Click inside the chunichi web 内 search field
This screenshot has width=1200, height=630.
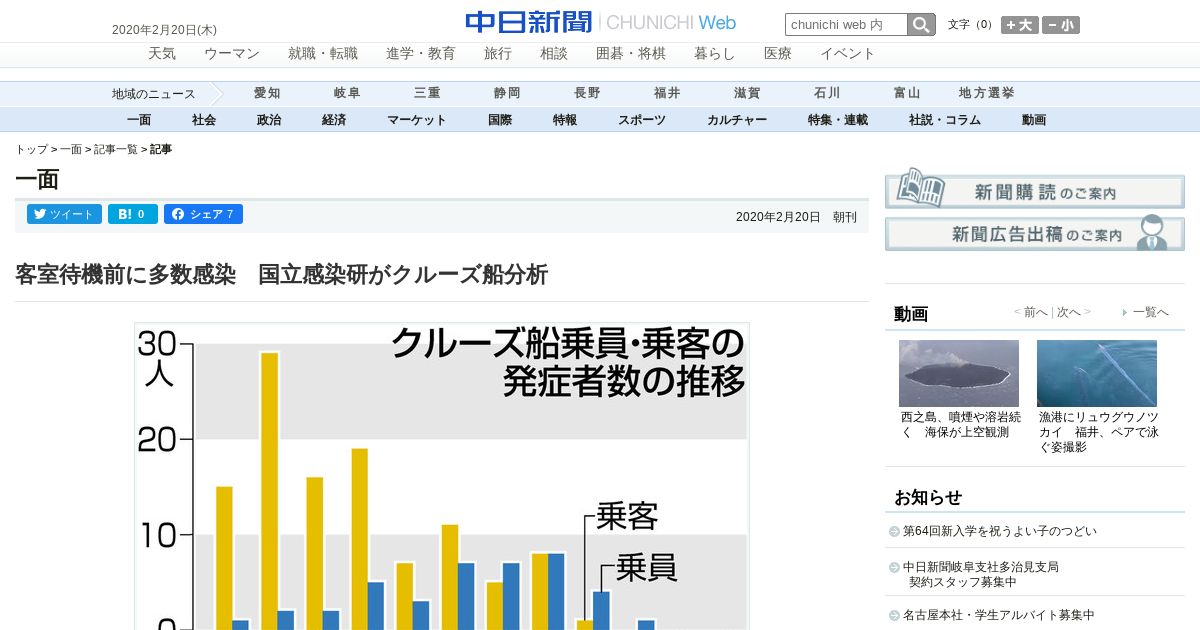pyautogui.click(x=846, y=25)
